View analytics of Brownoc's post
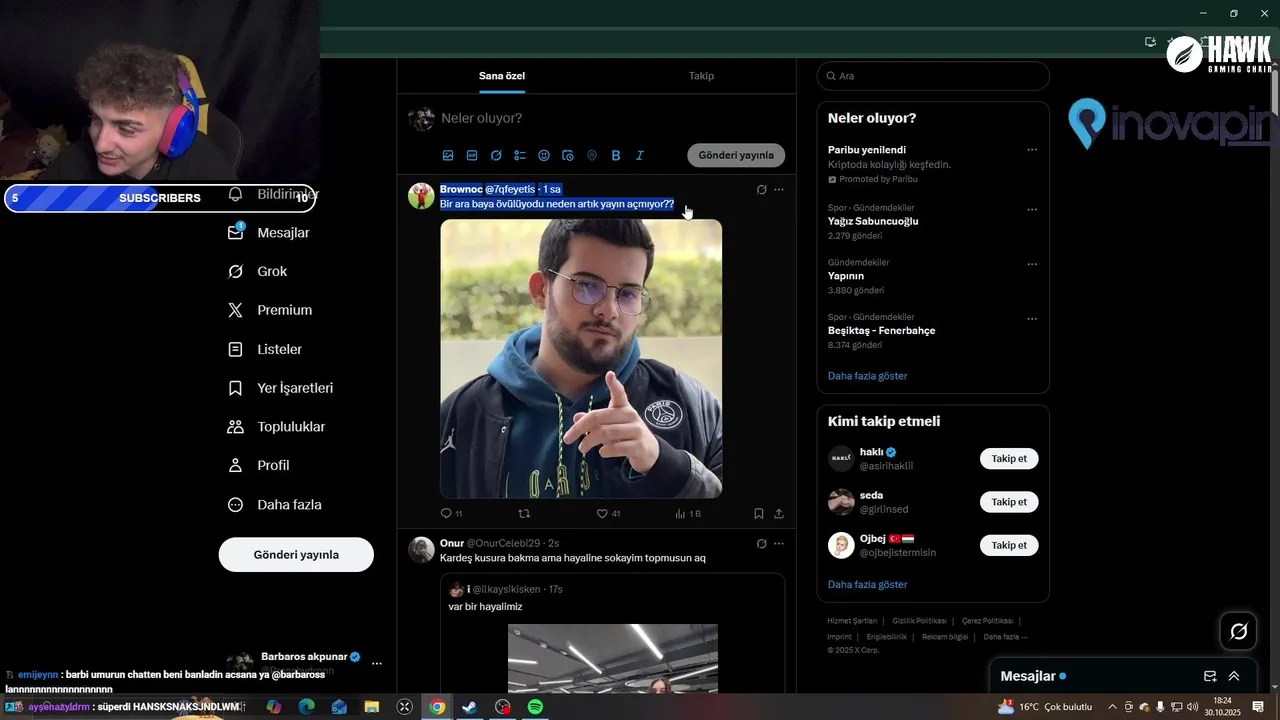The height and width of the screenshot is (720, 1280). point(688,513)
